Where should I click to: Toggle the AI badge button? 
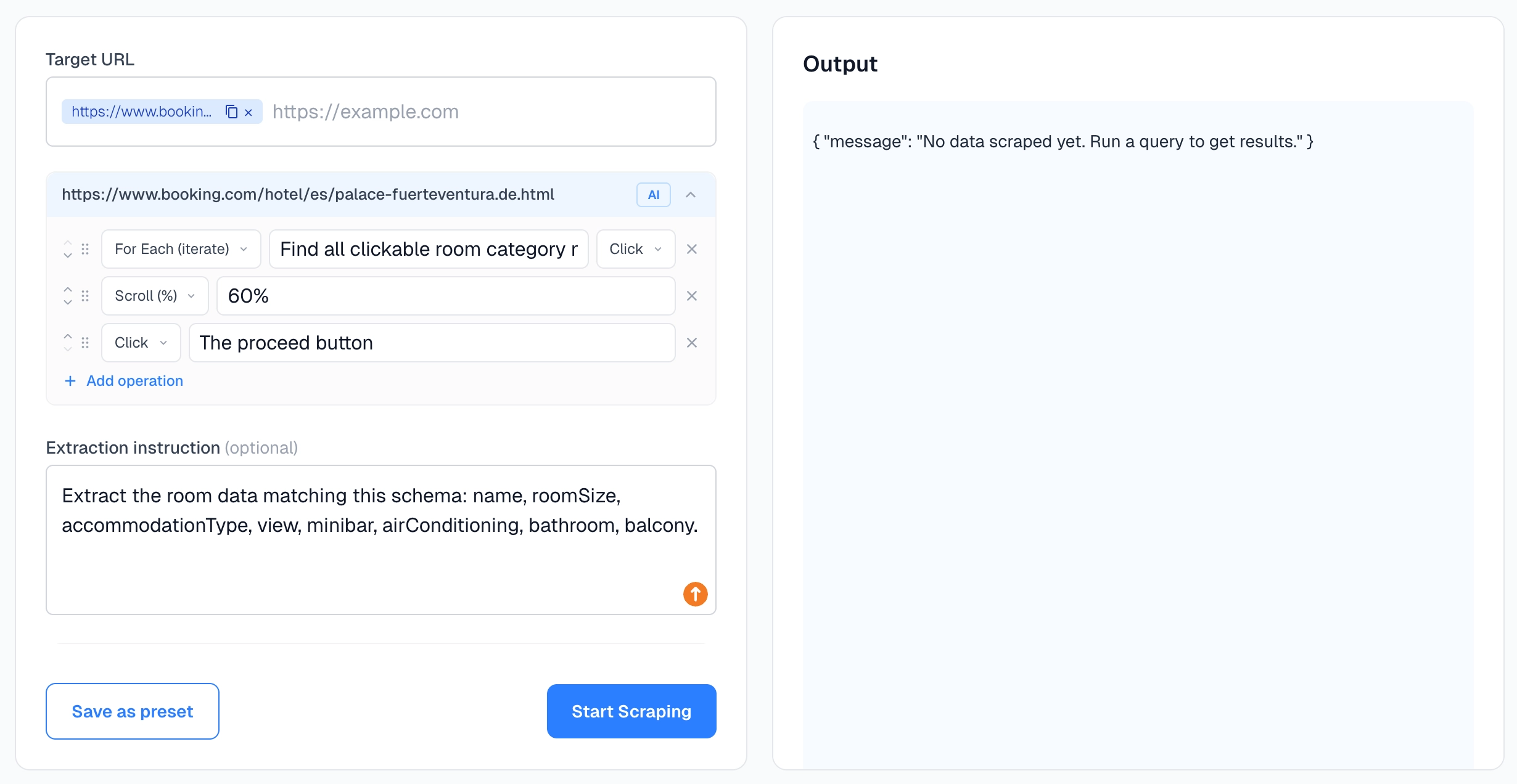click(653, 195)
